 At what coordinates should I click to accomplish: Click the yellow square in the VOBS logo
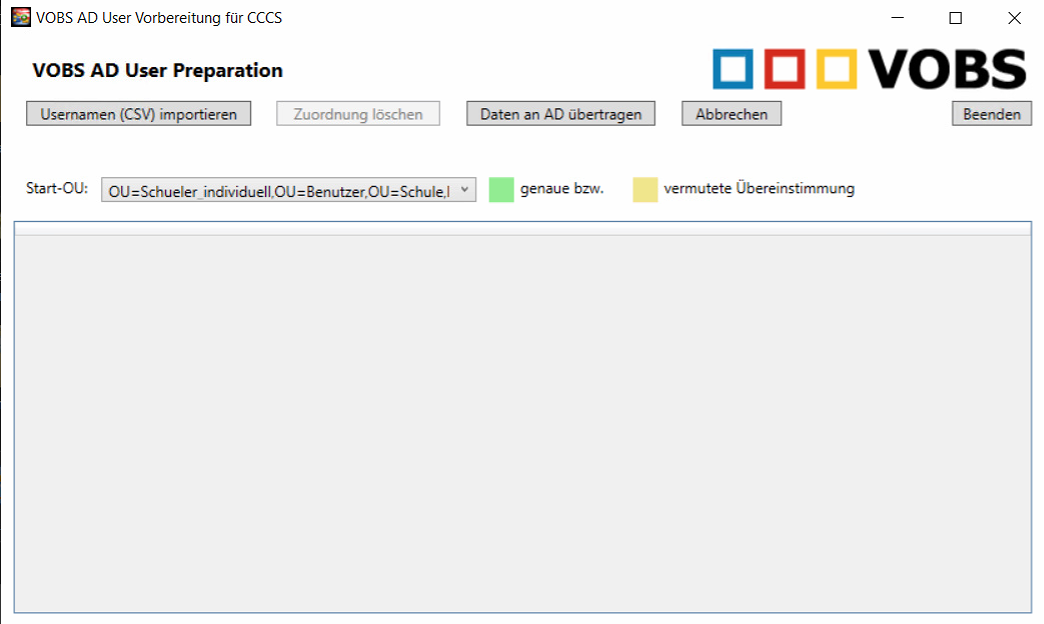click(837, 70)
